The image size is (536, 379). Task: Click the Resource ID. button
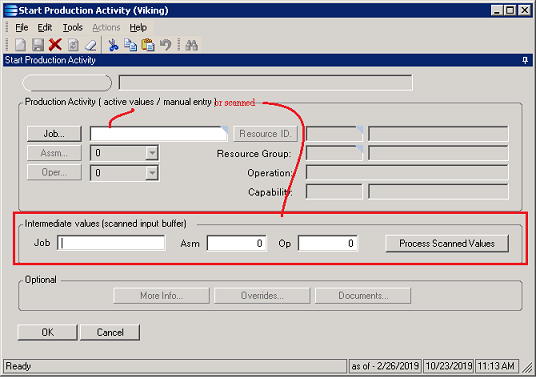tap(265, 134)
